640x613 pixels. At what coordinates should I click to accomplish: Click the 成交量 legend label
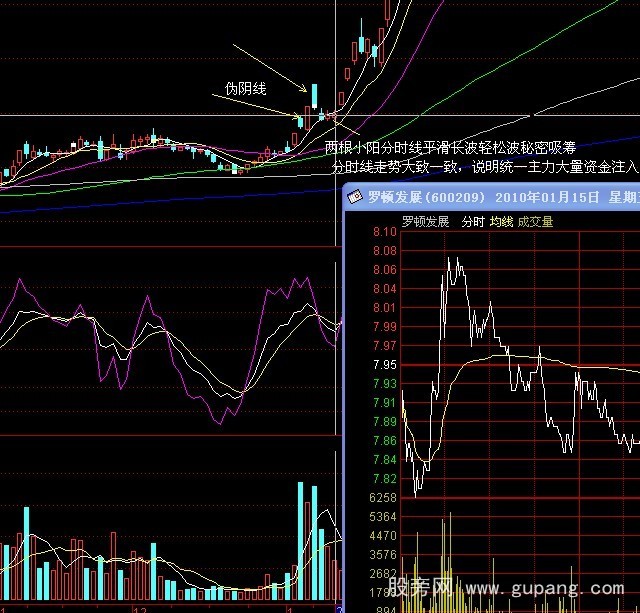coord(535,222)
